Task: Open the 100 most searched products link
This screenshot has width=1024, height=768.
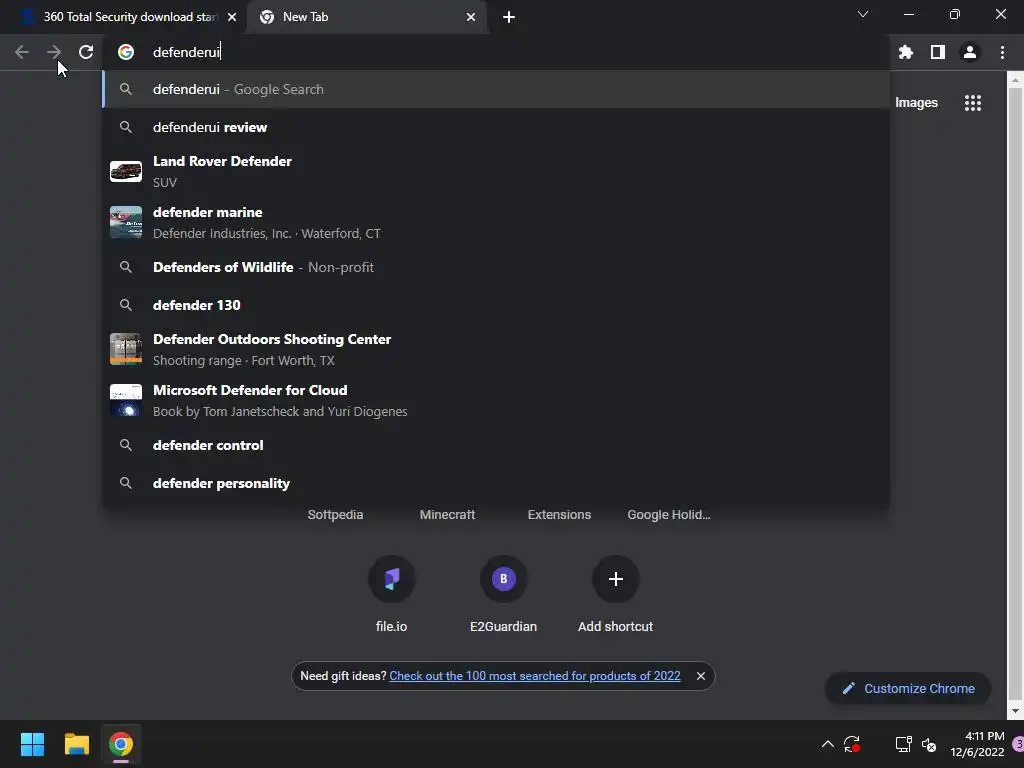Action: click(535, 676)
